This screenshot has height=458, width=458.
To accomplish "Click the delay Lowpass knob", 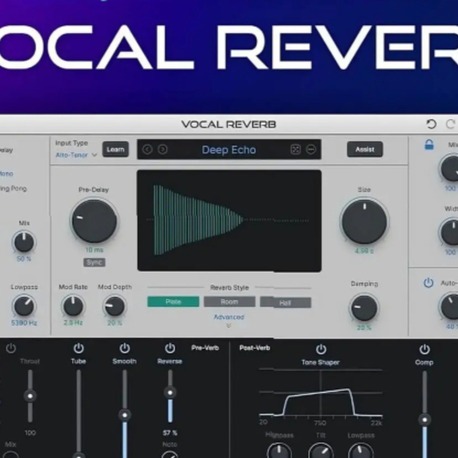I will click(x=24, y=306).
